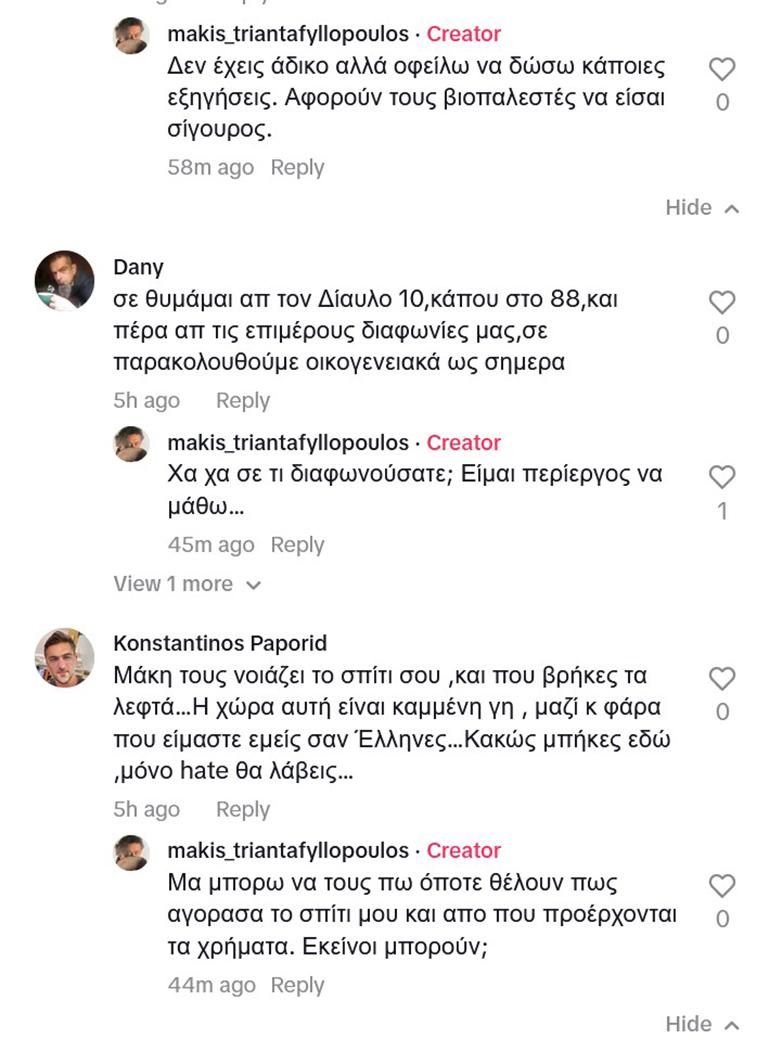Hide replies under Konstantinos Paporid's comment

point(702,1024)
